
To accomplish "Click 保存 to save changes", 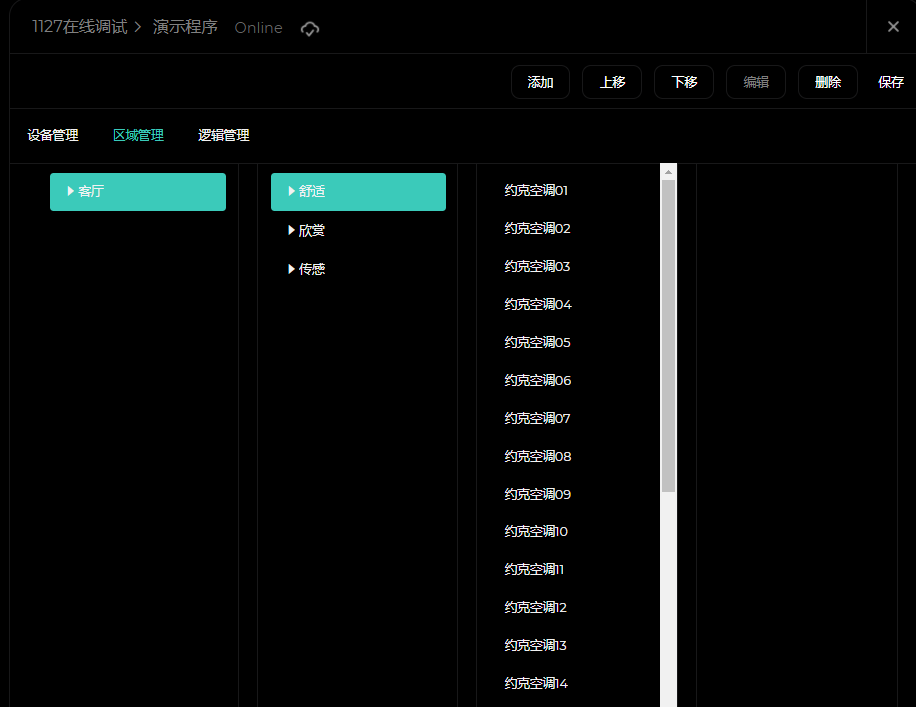I will click(x=890, y=82).
